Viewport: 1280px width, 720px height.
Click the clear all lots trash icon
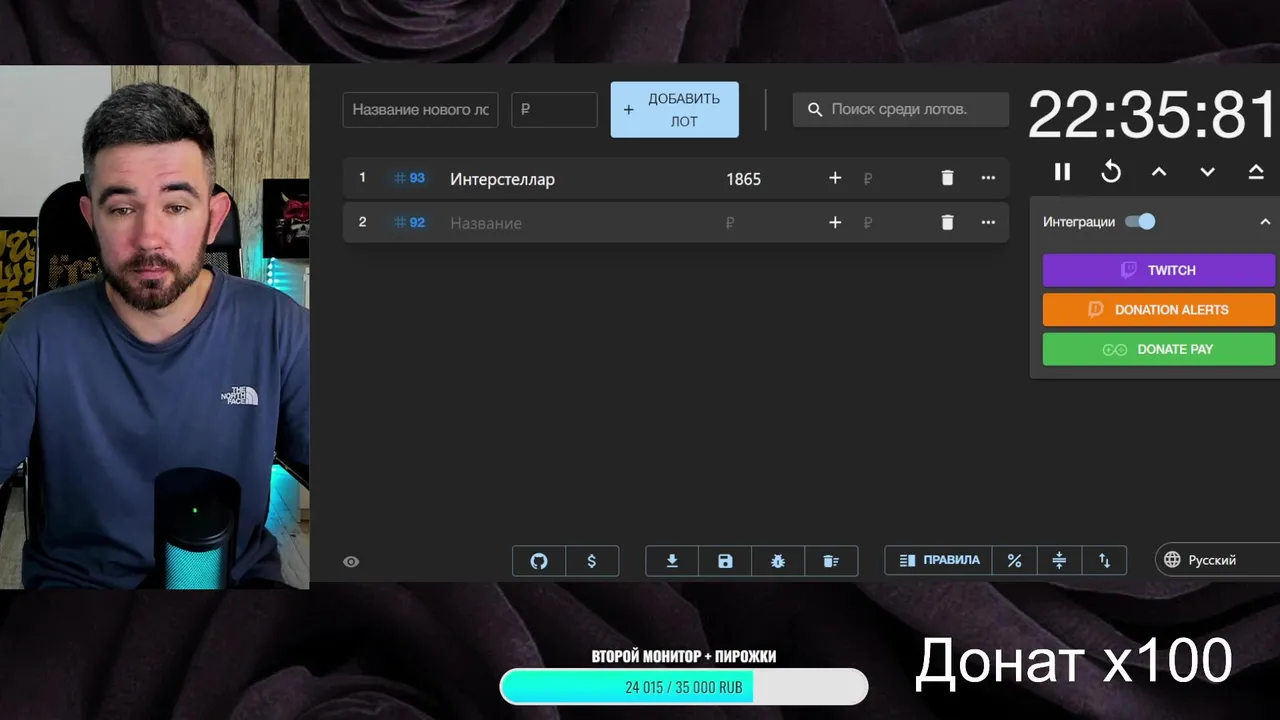coord(831,561)
